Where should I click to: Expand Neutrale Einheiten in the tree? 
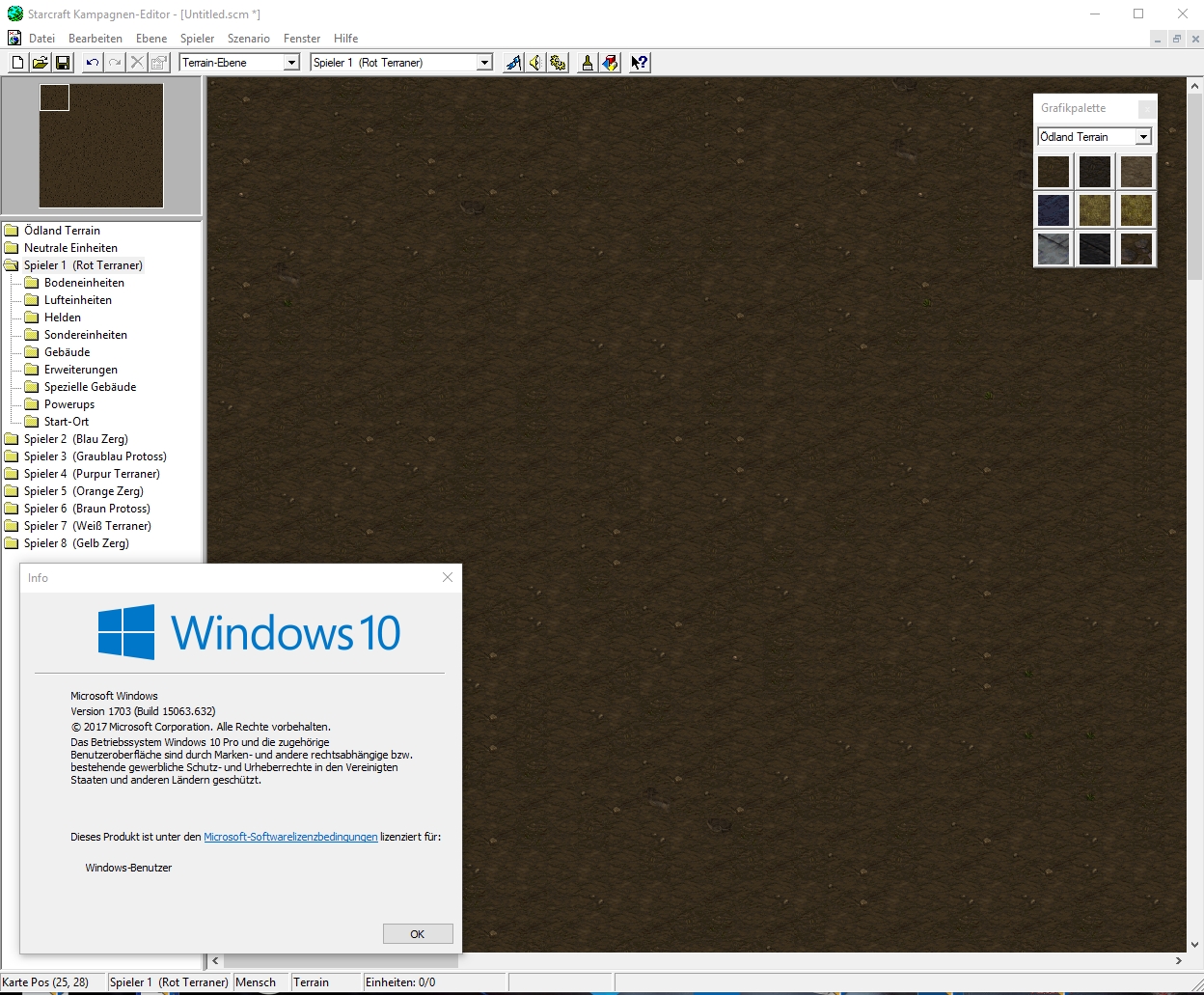pos(62,248)
